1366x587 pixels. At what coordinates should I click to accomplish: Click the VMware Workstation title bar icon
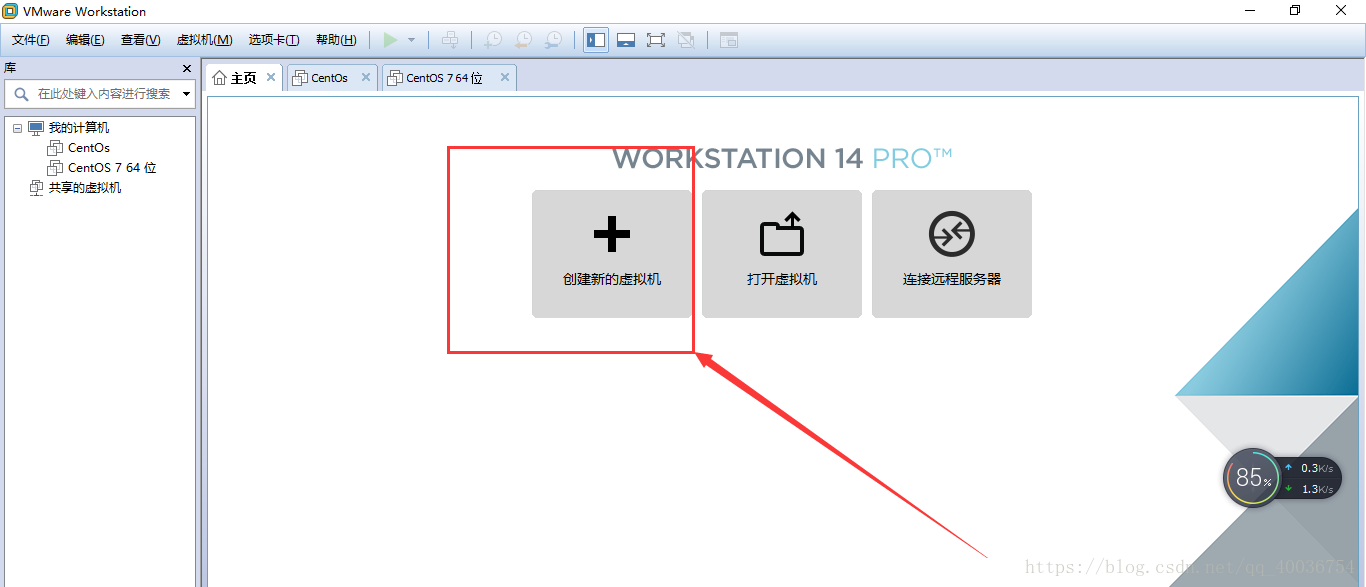click(x=10, y=11)
